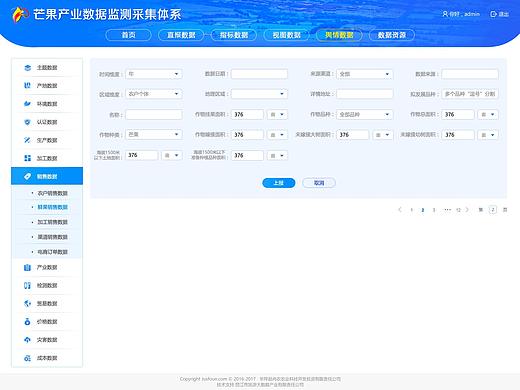Switch to the 舆情数据 tab
The height and width of the screenshot is (390, 520).
(x=339, y=35)
